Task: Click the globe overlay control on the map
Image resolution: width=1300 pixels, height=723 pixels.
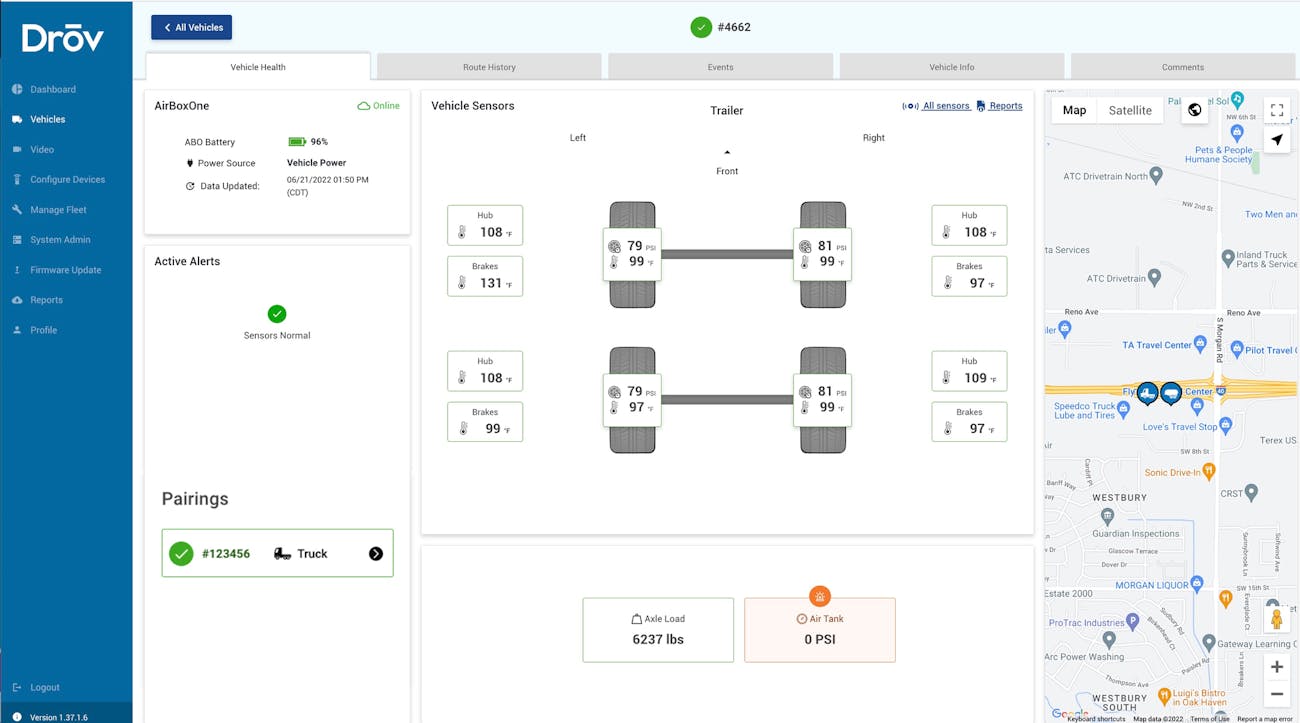Action: (1194, 110)
